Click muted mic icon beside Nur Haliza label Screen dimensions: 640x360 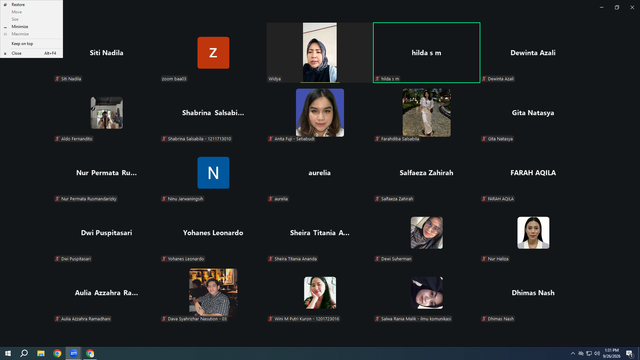click(x=484, y=259)
